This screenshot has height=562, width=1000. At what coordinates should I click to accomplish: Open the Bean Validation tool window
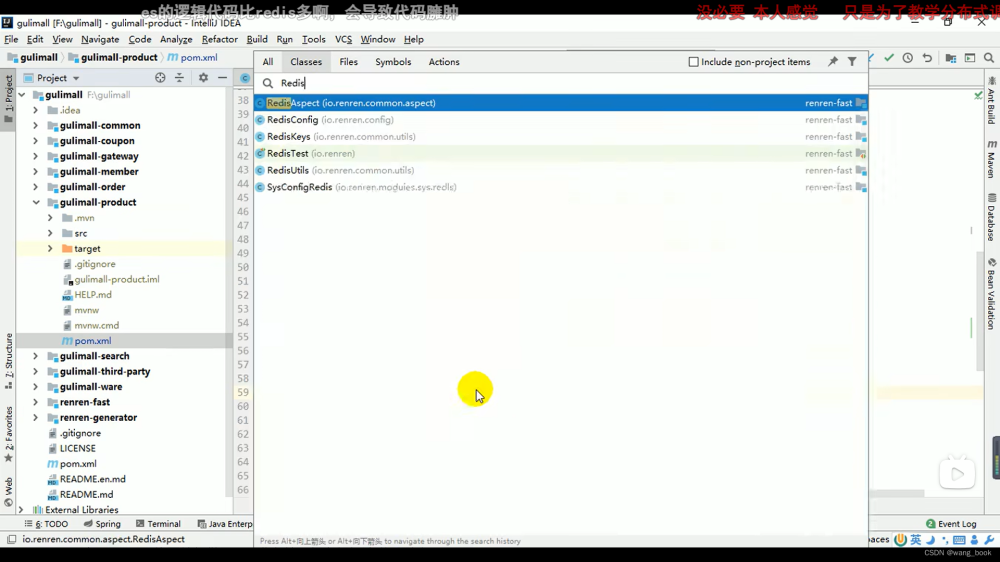click(x=992, y=294)
